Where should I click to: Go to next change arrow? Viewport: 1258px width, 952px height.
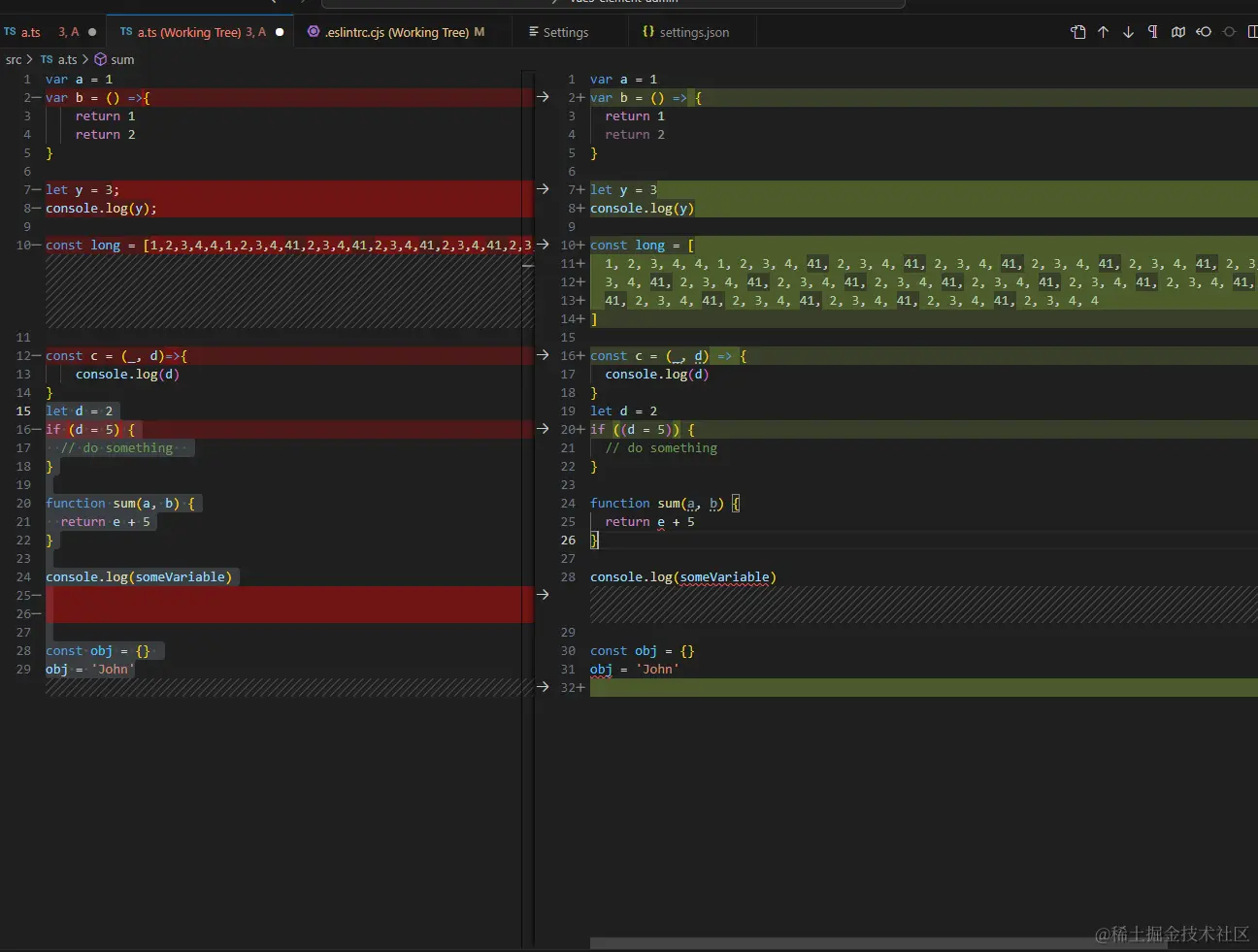(x=1128, y=32)
